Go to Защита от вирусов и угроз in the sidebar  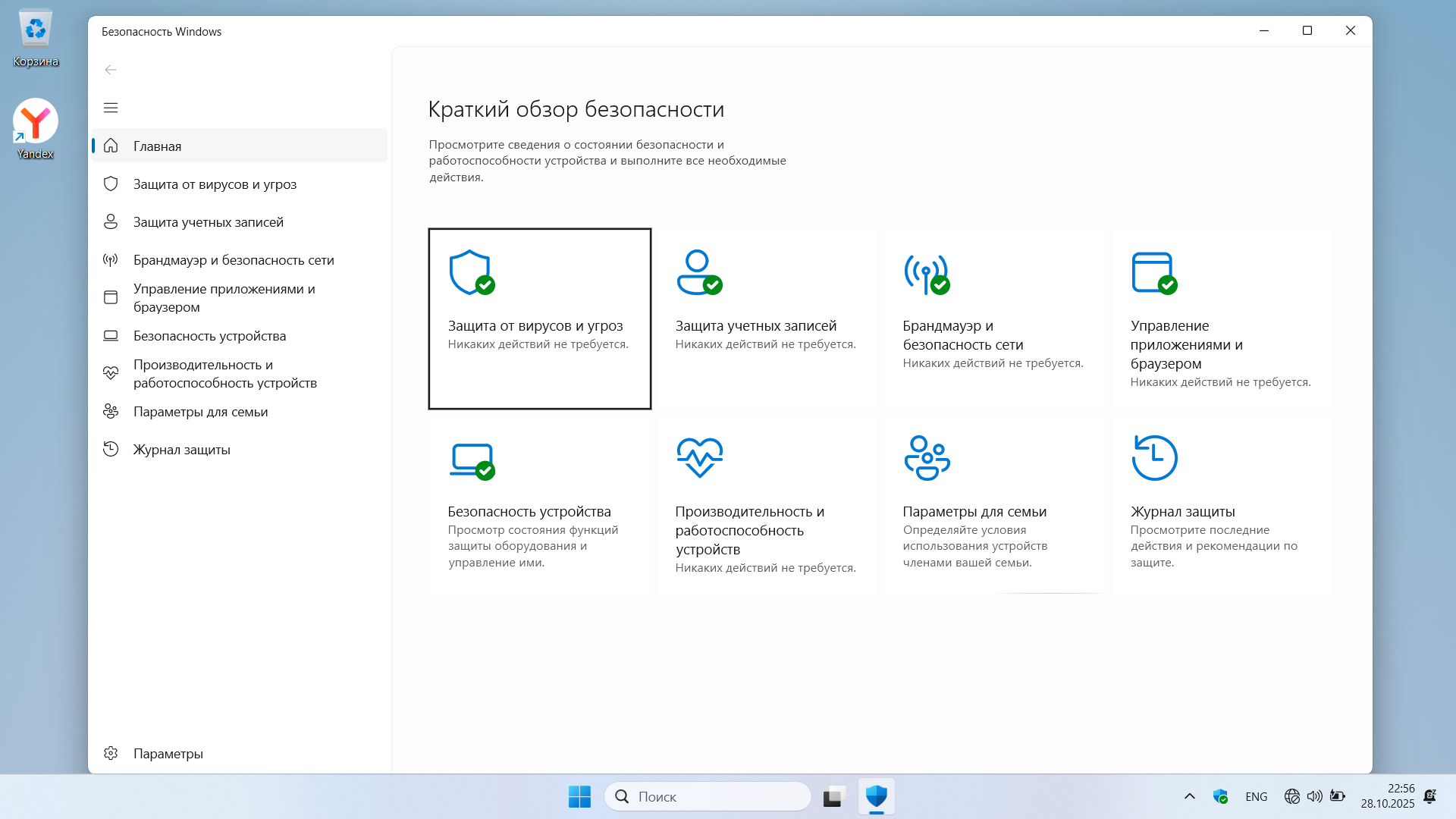coord(215,184)
